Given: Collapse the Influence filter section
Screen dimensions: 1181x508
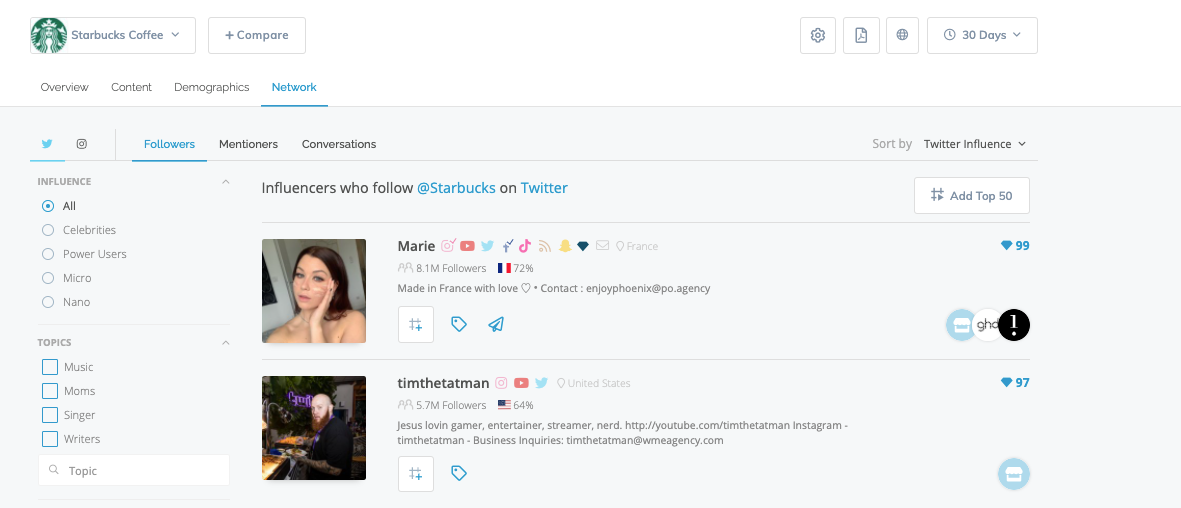Looking at the screenshot, I should click(x=225, y=182).
